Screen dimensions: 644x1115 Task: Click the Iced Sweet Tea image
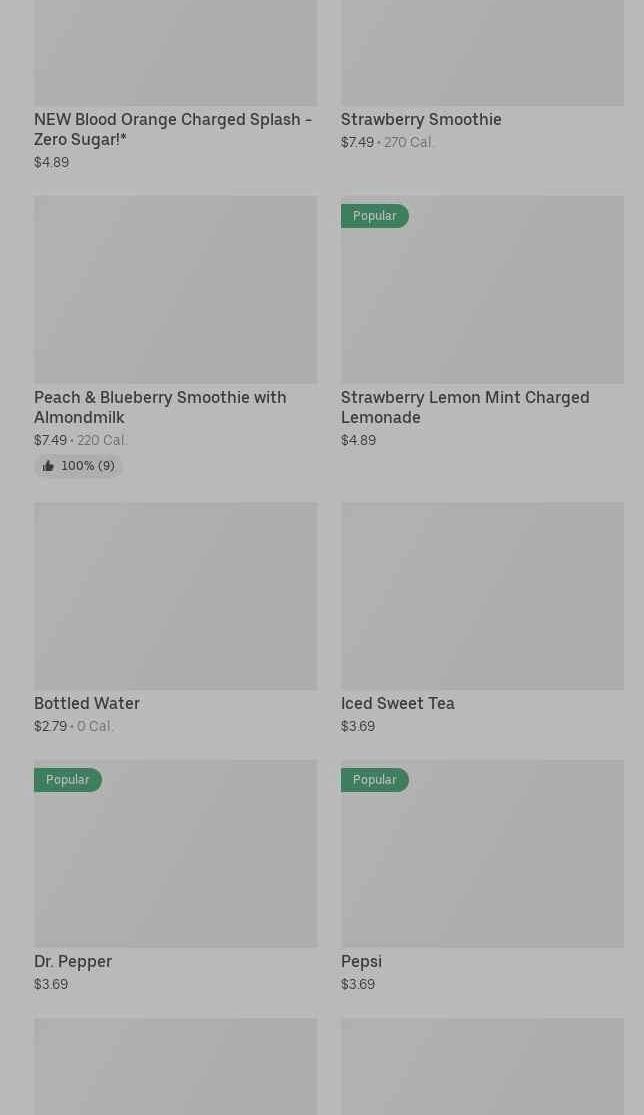pos(482,596)
